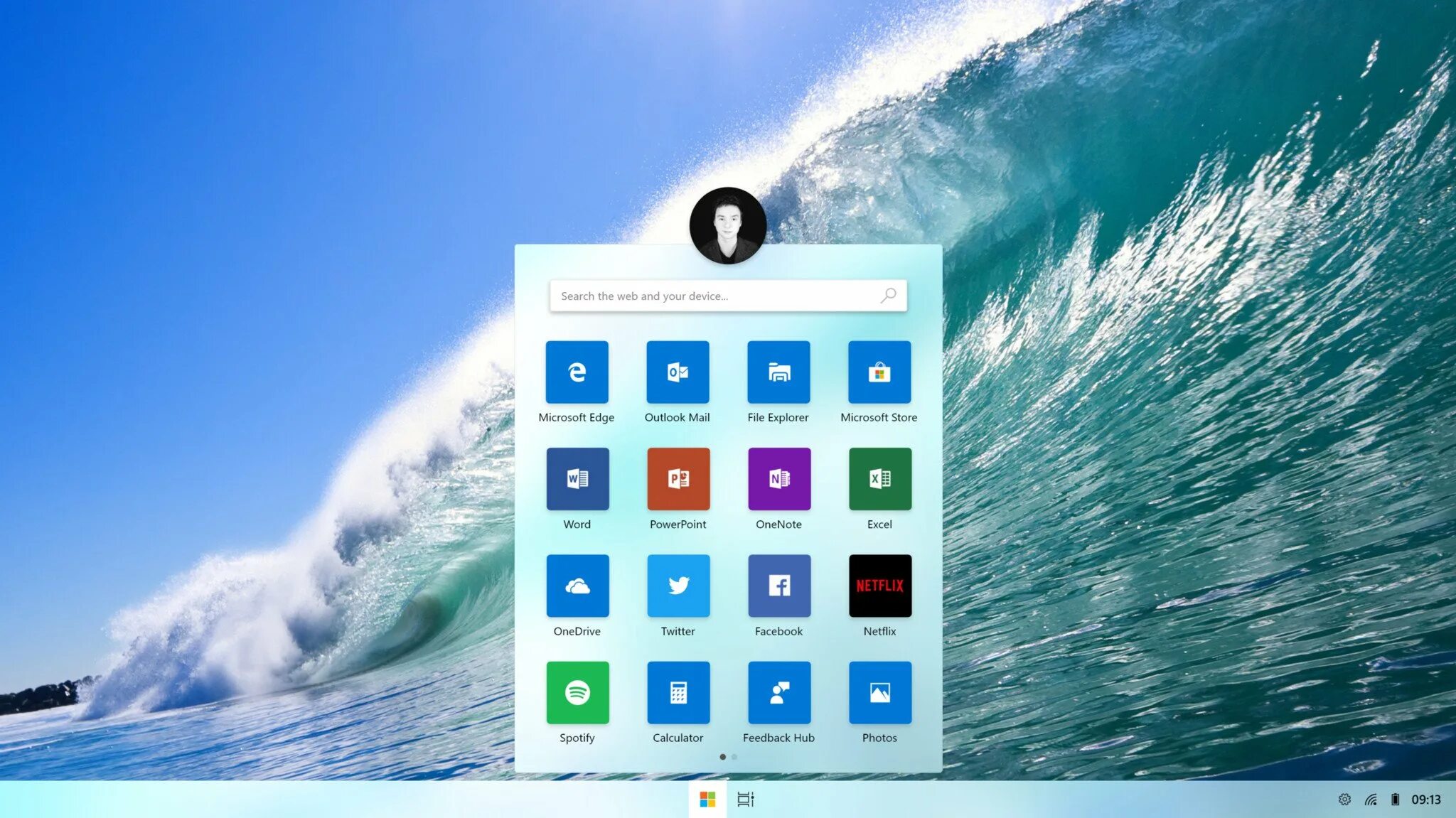The height and width of the screenshot is (818, 1456).
Task: Switch to second page dot indicator
Action: coord(734,757)
